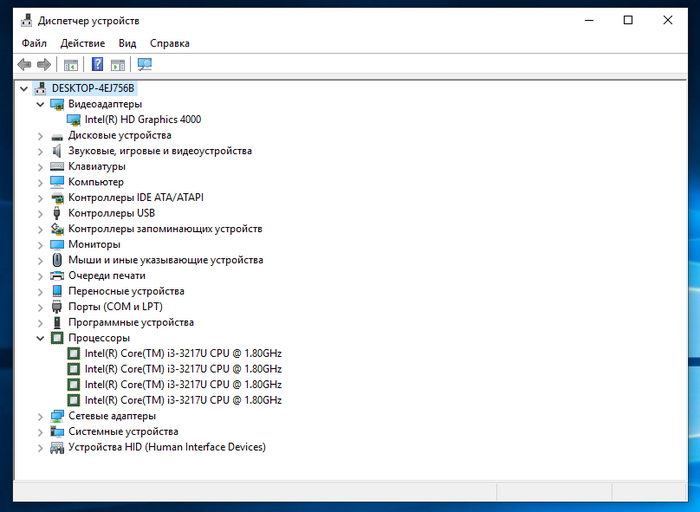Click the Forward arrow toolbar icon
700x512 pixels.
pos(44,65)
